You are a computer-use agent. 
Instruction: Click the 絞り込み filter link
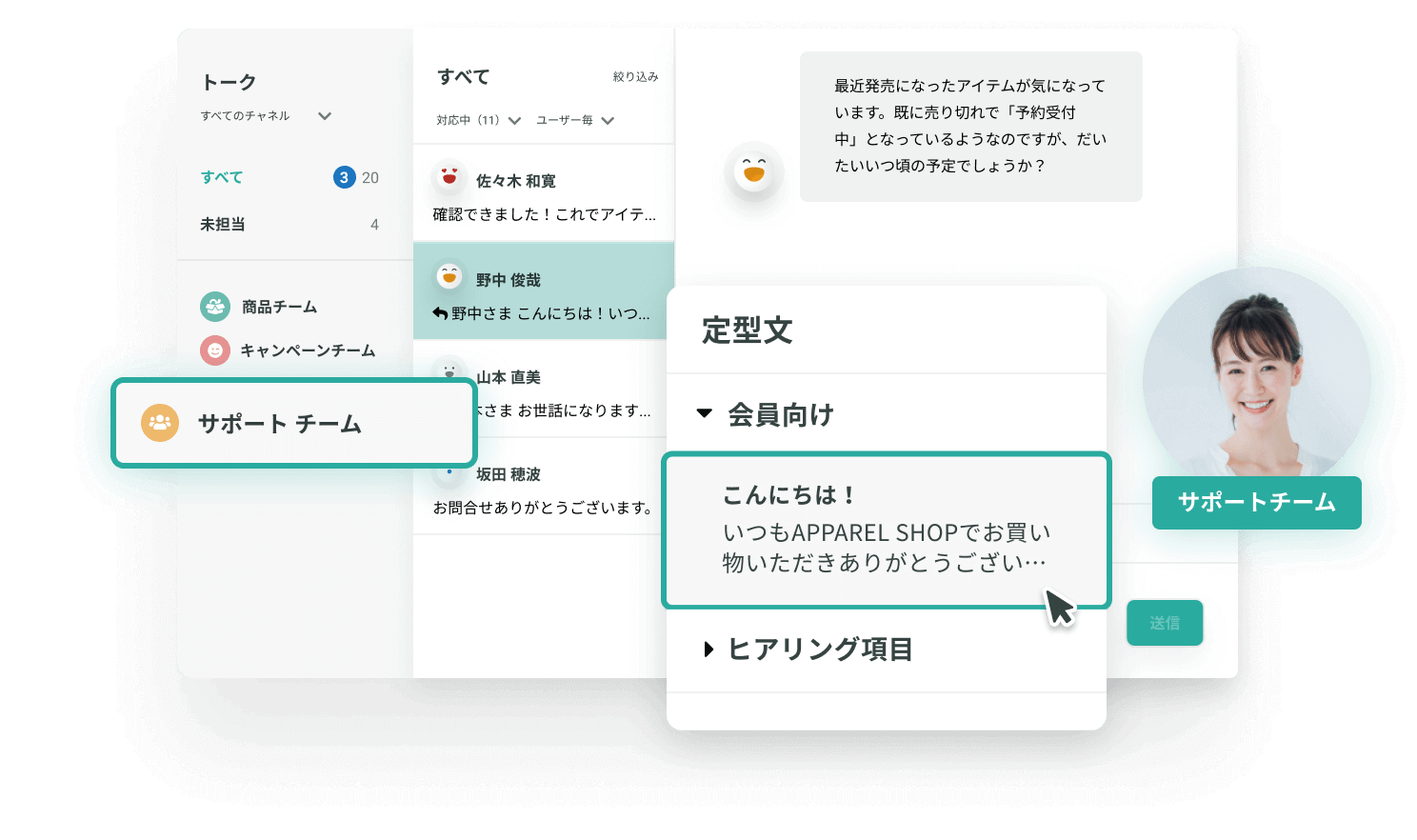pos(635,76)
